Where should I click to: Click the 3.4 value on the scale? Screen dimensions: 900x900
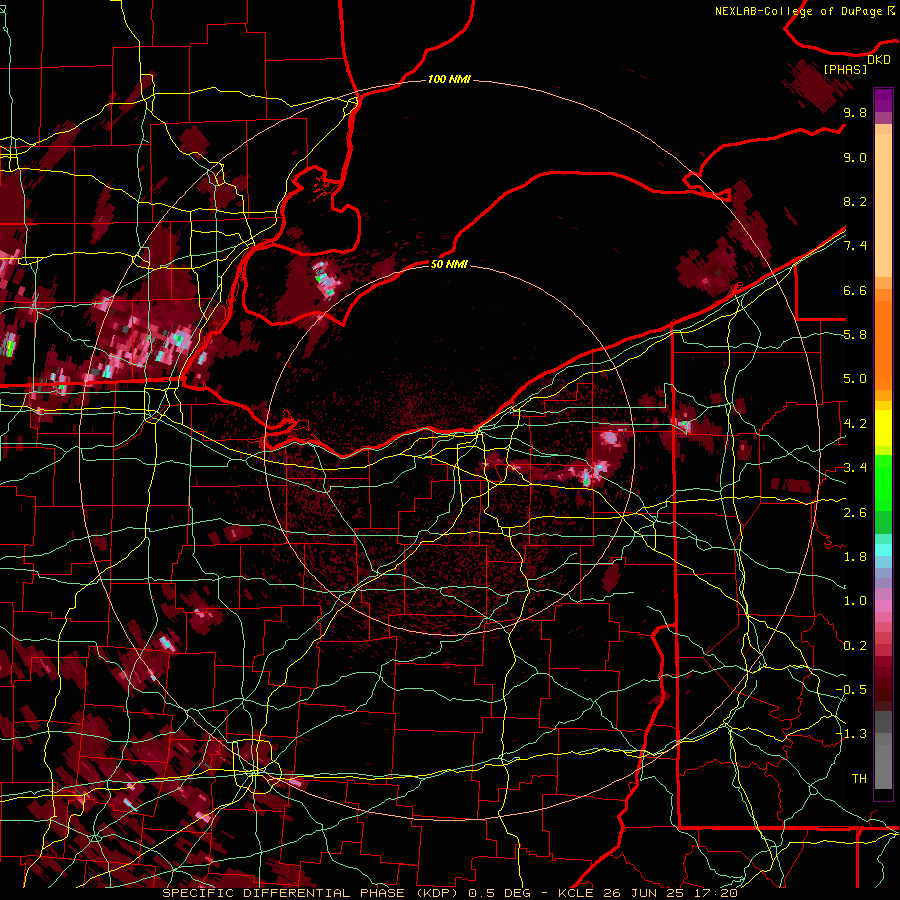[x=855, y=468]
